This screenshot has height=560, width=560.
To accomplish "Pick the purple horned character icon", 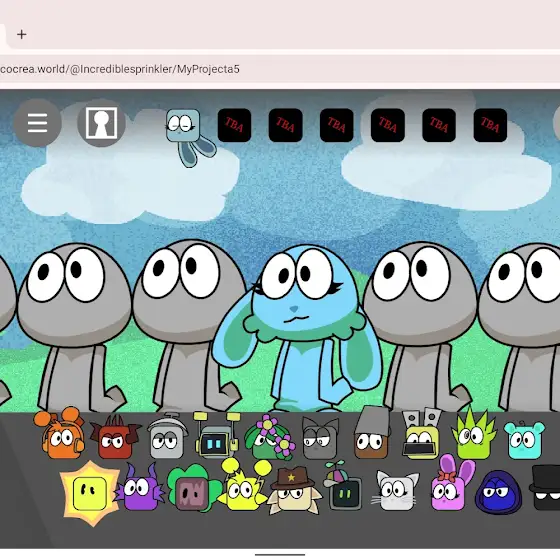I will (x=140, y=488).
